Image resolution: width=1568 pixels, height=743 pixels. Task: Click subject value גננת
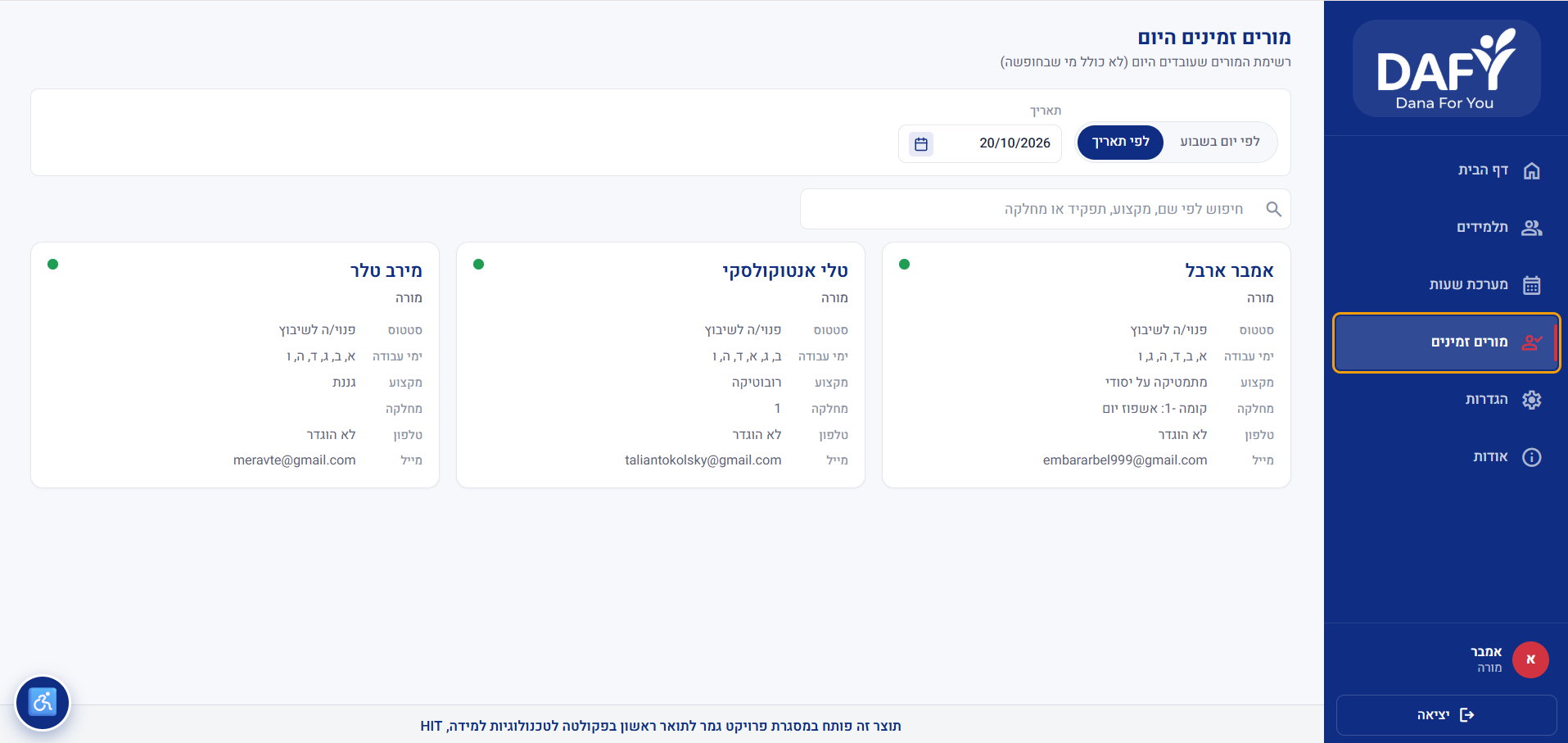[344, 383]
